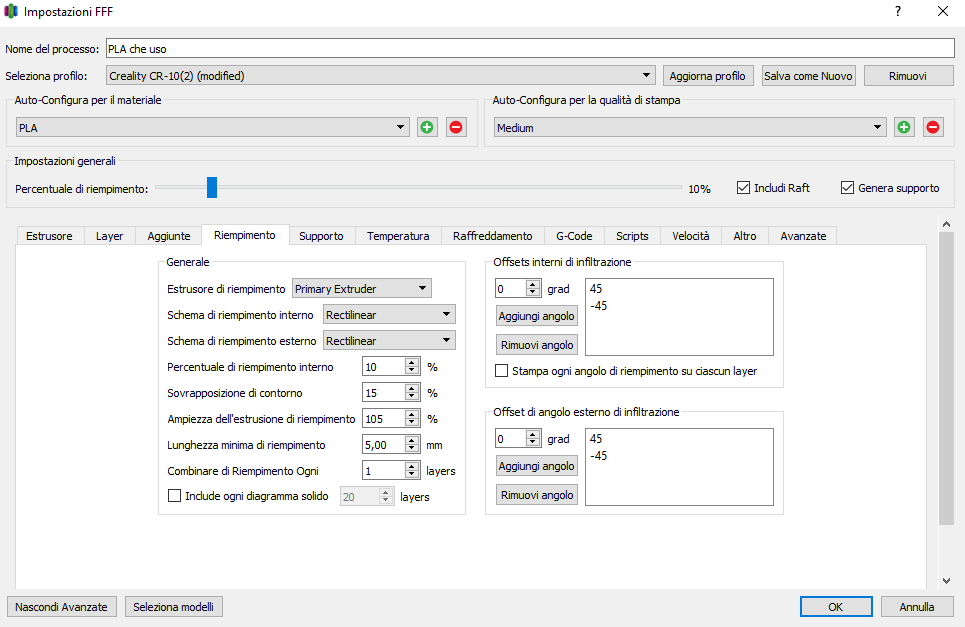This screenshot has height=627, width=965.
Task: Click the Nome del processo text field
Action: click(x=529, y=48)
